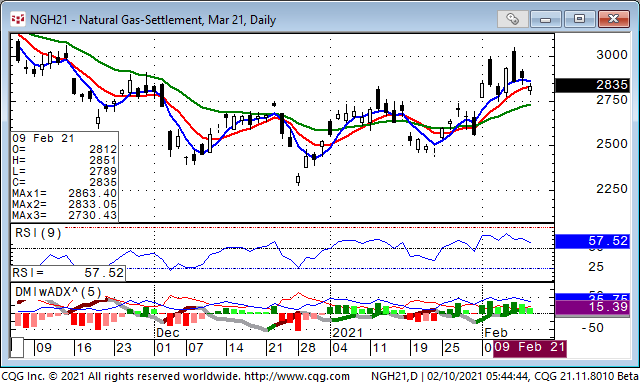Click the 2750 price scale label
This screenshot has height=384, width=640.
611,100
